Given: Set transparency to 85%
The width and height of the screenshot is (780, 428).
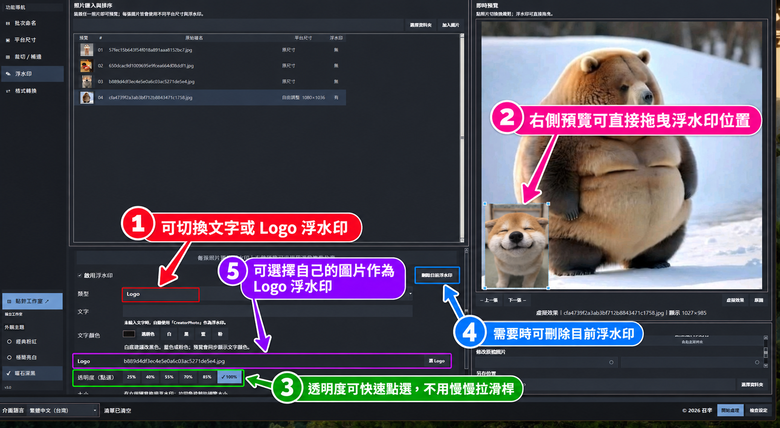Looking at the screenshot, I should (207, 377).
